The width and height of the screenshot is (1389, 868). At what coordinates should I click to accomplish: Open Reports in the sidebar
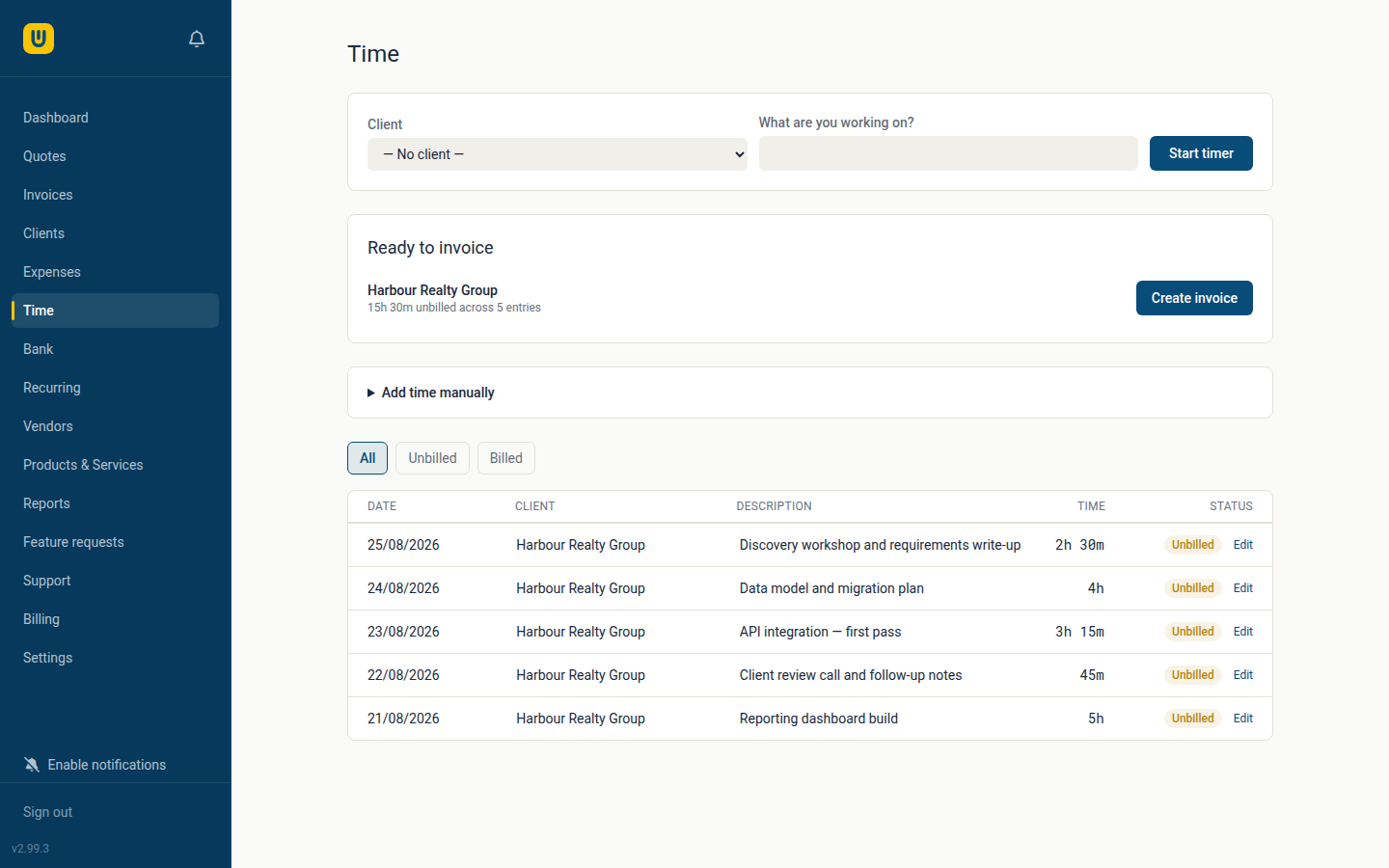click(x=115, y=503)
